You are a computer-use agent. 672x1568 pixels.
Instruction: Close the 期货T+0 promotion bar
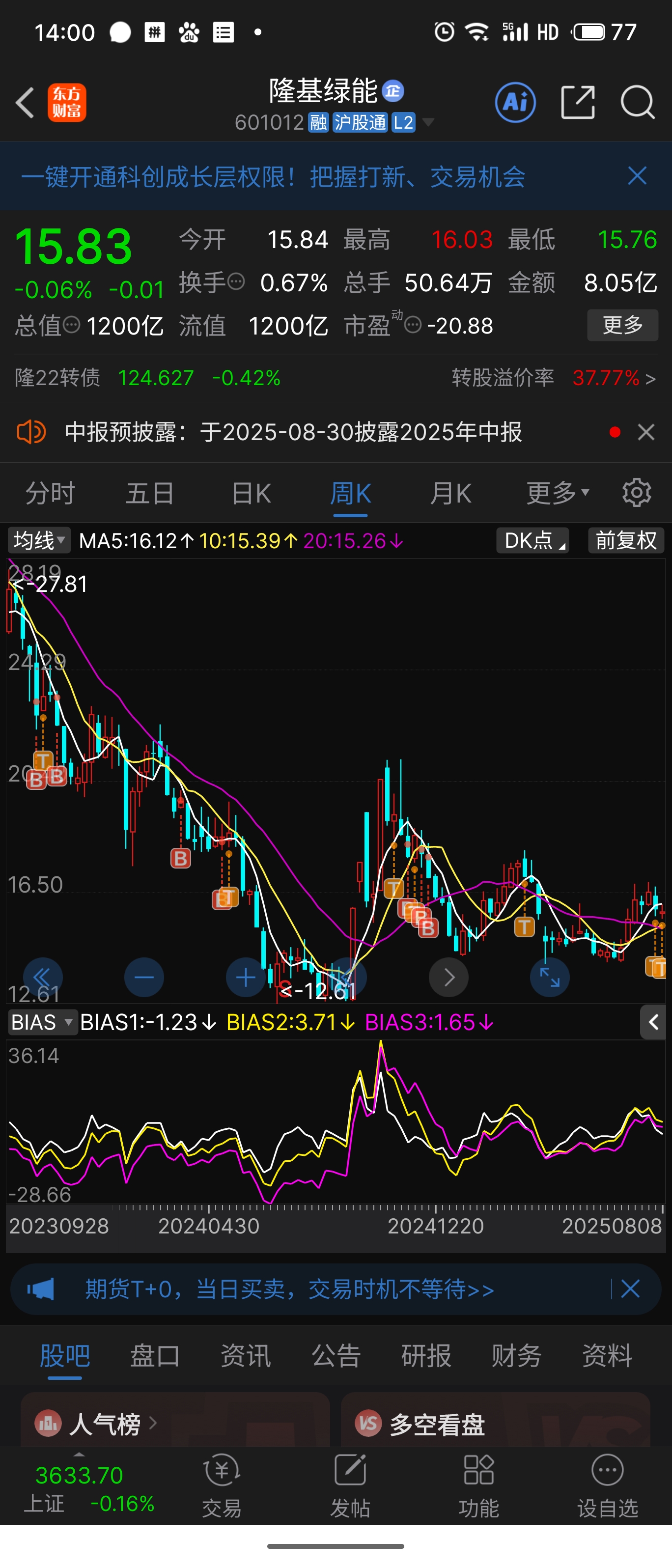(x=631, y=1288)
